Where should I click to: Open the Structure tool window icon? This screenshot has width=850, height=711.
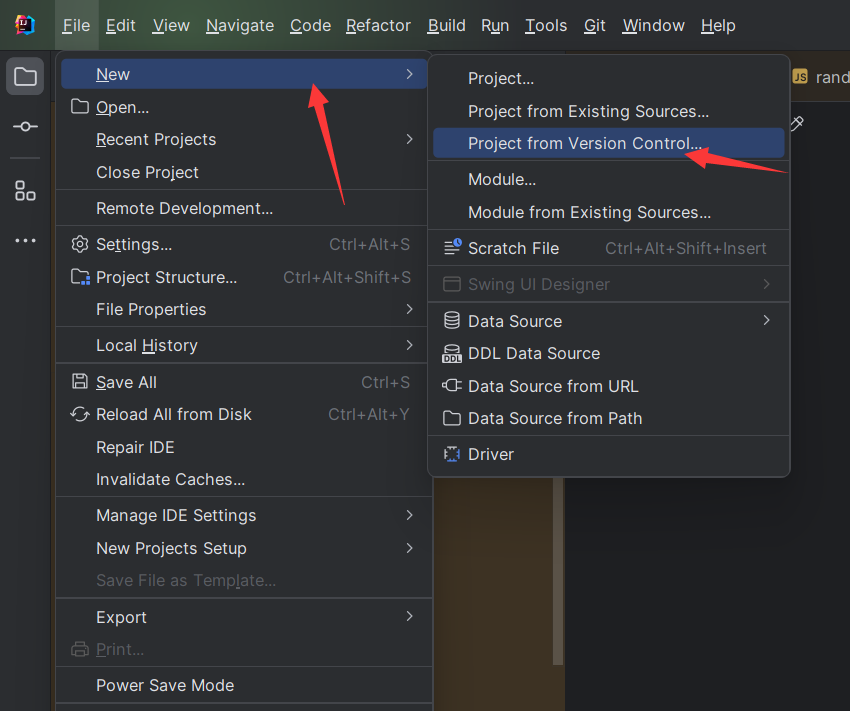point(25,191)
